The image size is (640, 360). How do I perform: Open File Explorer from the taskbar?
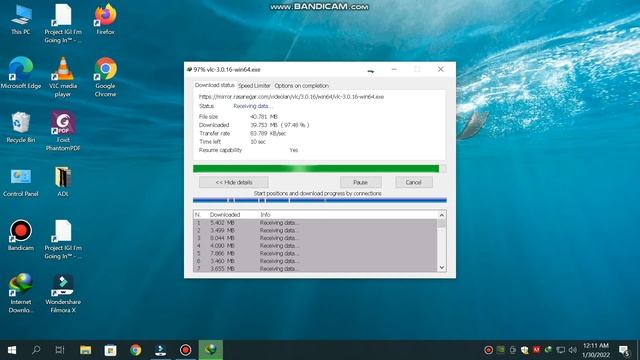pyautogui.click(x=85, y=350)
